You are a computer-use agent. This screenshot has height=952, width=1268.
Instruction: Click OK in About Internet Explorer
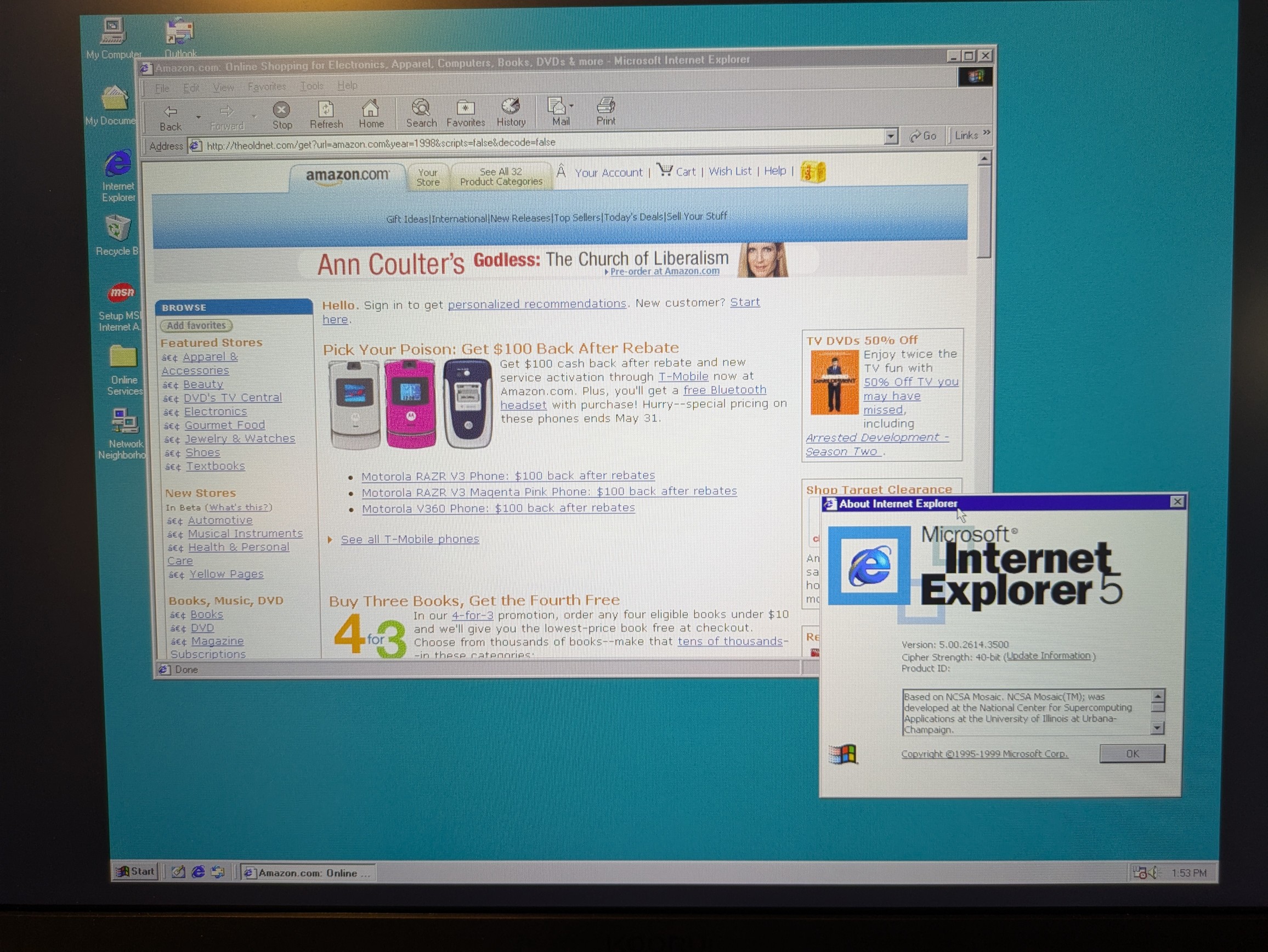pyautogui.click(x=1132, y=753)
